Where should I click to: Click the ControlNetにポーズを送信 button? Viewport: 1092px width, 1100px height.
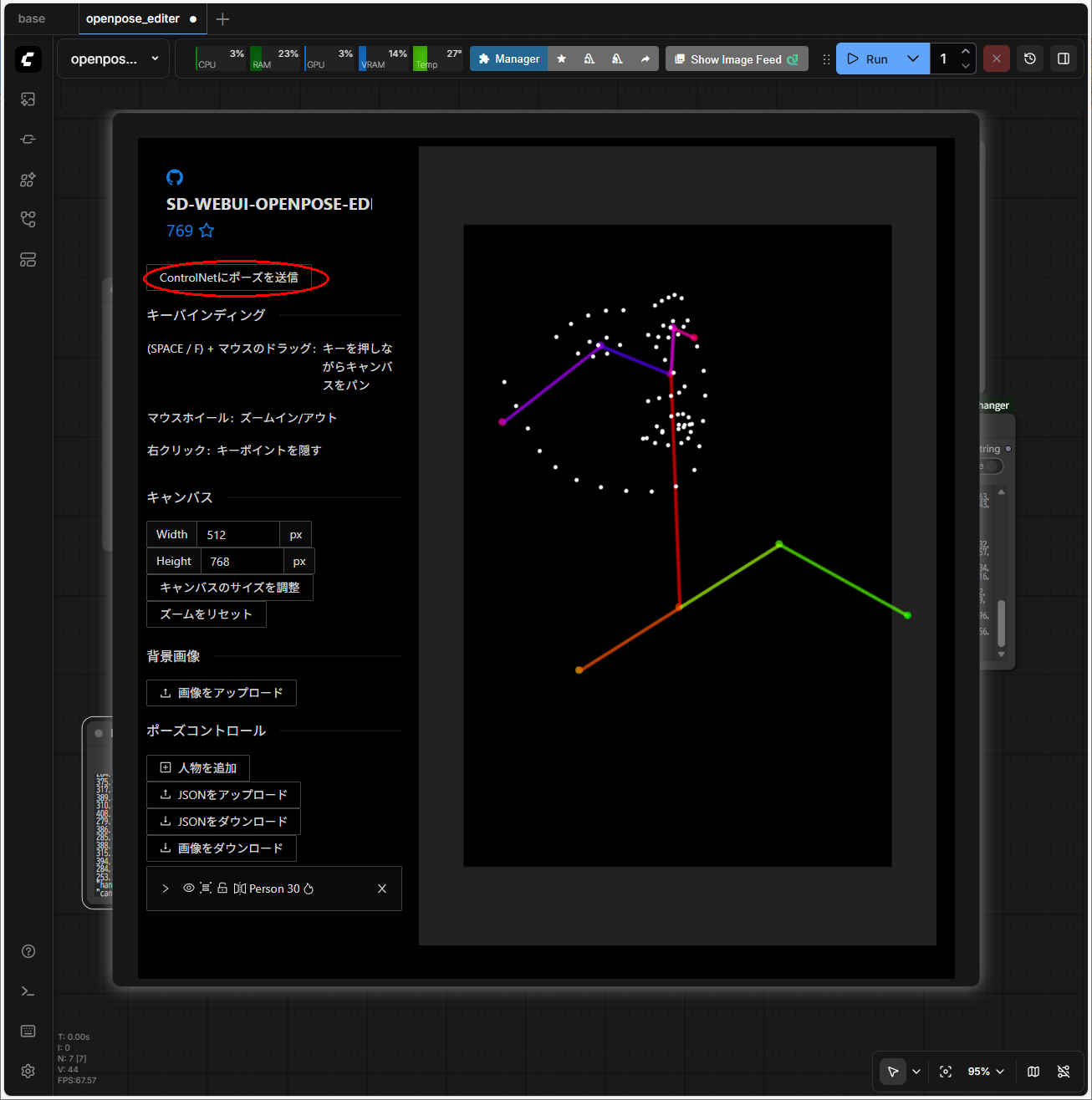pyautogui.click(x=229, y=278)
